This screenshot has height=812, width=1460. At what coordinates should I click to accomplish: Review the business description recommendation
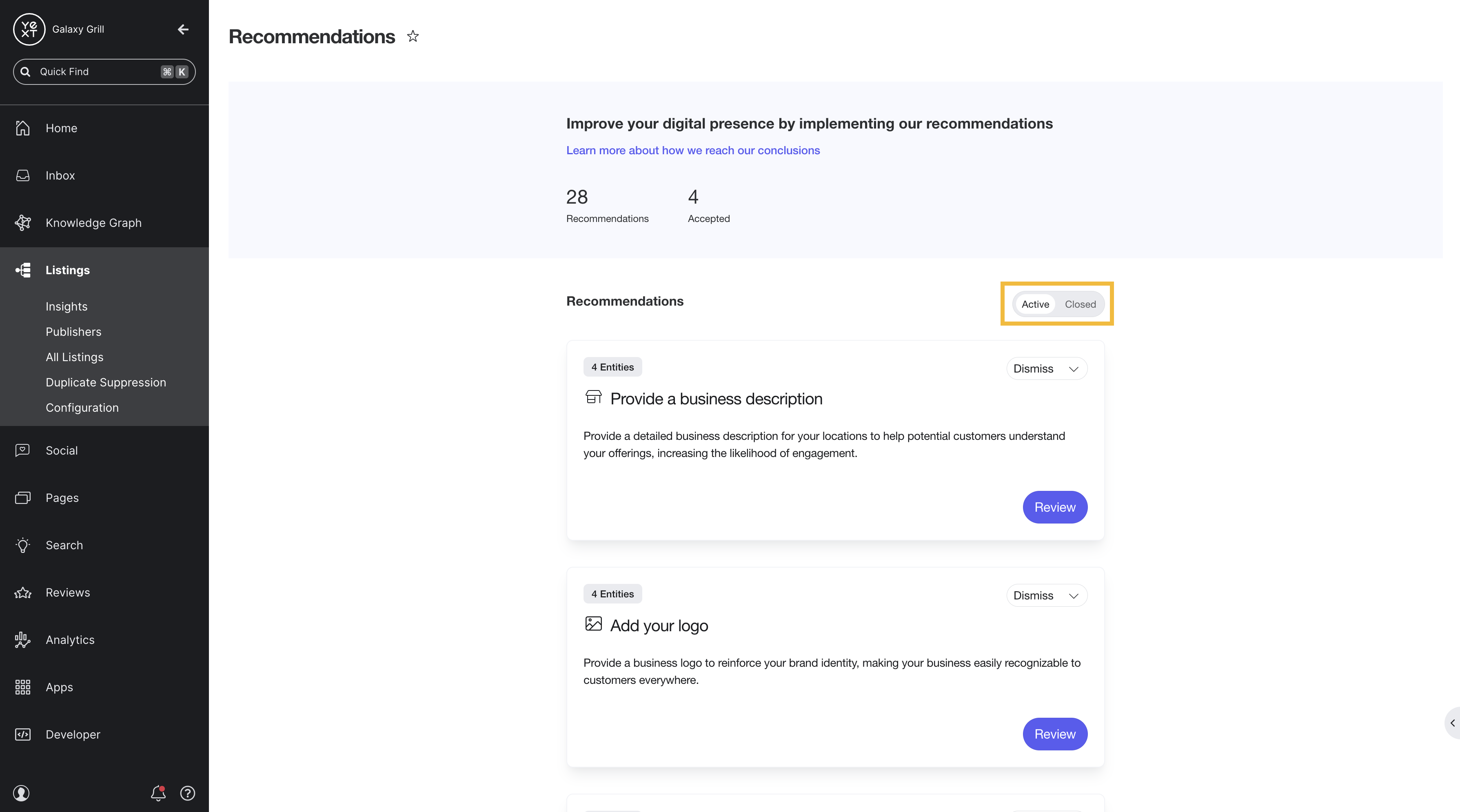click(x=1055, y=507)
